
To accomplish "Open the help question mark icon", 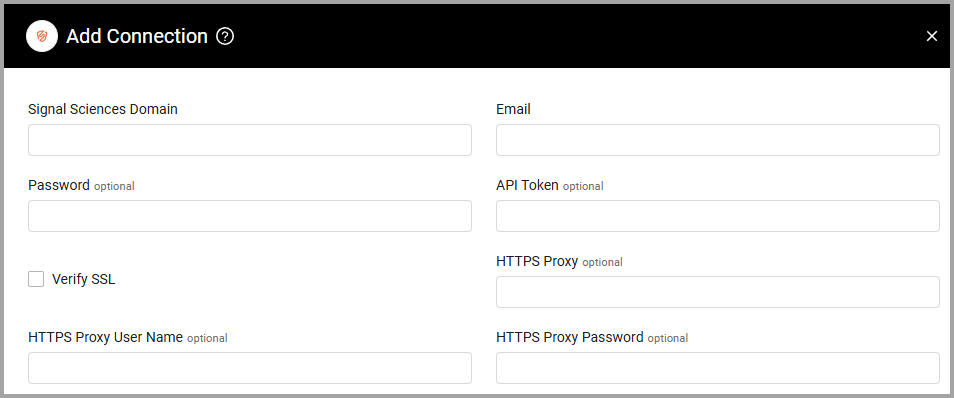I will pyautogui.click(x=225, y=37).
